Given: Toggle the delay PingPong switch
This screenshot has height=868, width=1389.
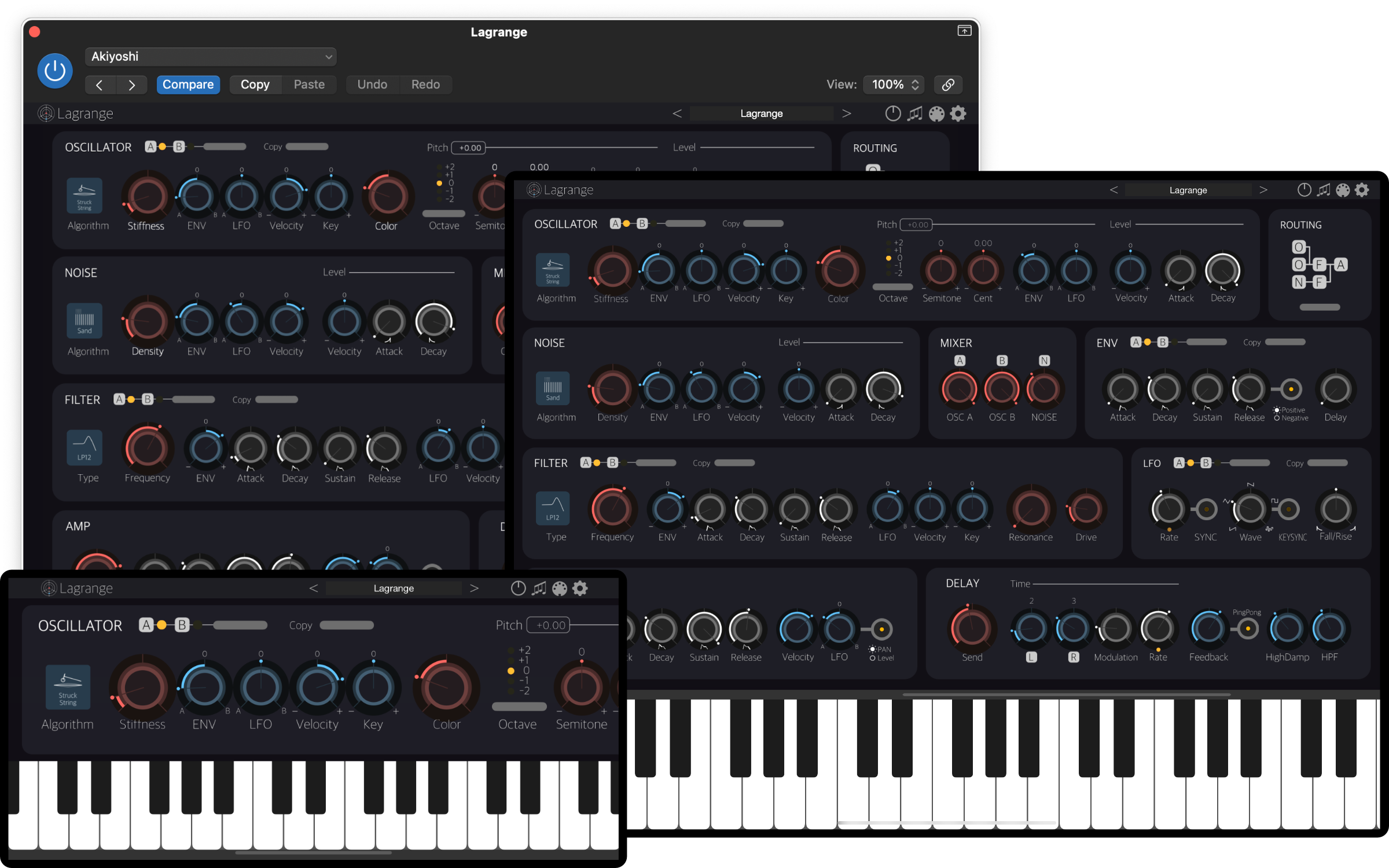Looking at the screenshot, I should point(1247,628).
